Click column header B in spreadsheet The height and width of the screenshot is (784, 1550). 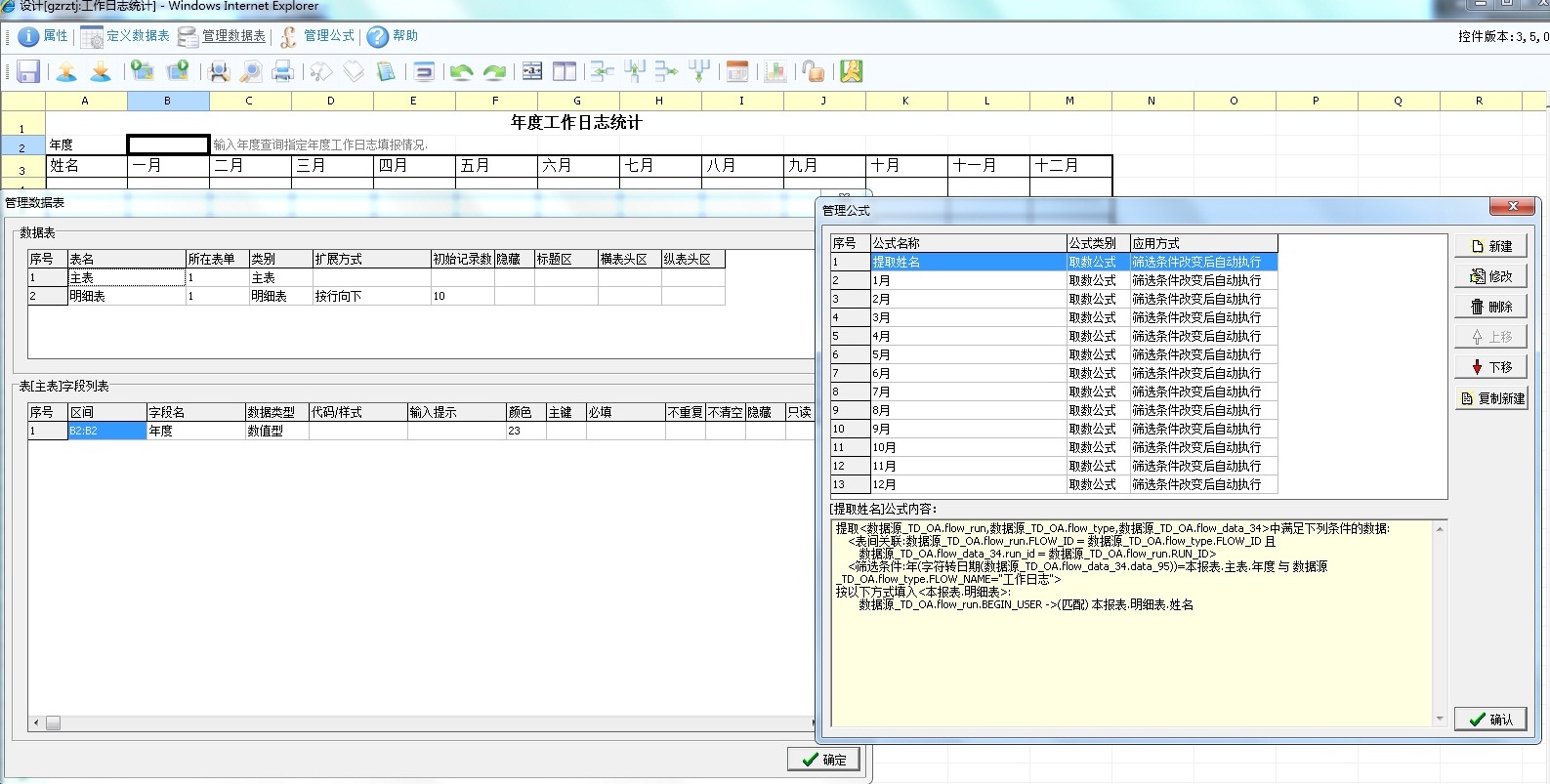(x=168, y=101)
